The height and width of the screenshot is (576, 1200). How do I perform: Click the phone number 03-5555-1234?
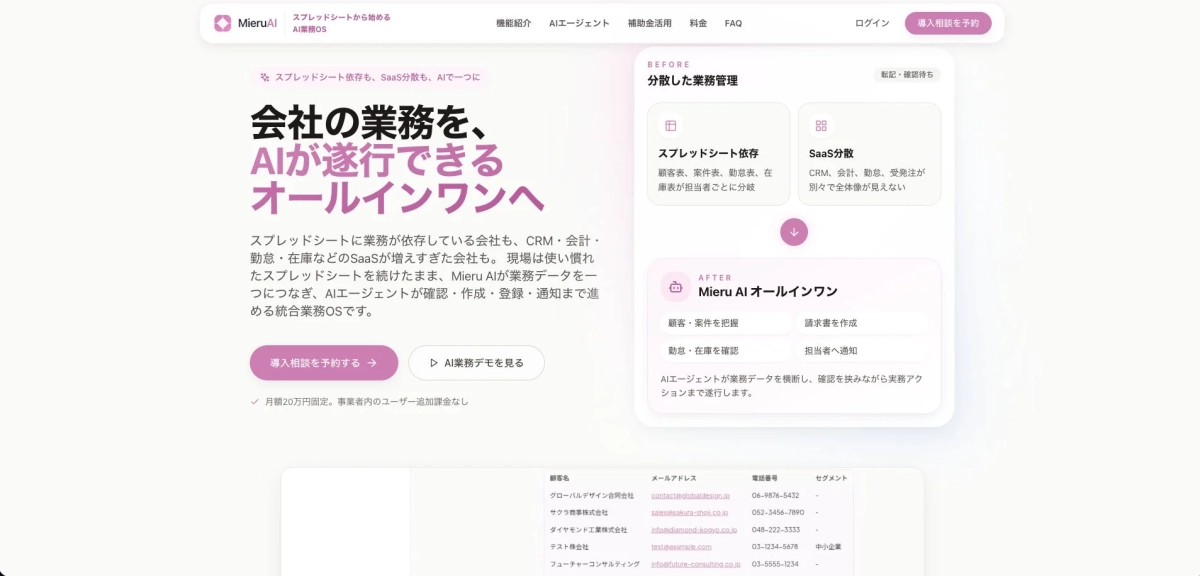[x=775, y=564]
